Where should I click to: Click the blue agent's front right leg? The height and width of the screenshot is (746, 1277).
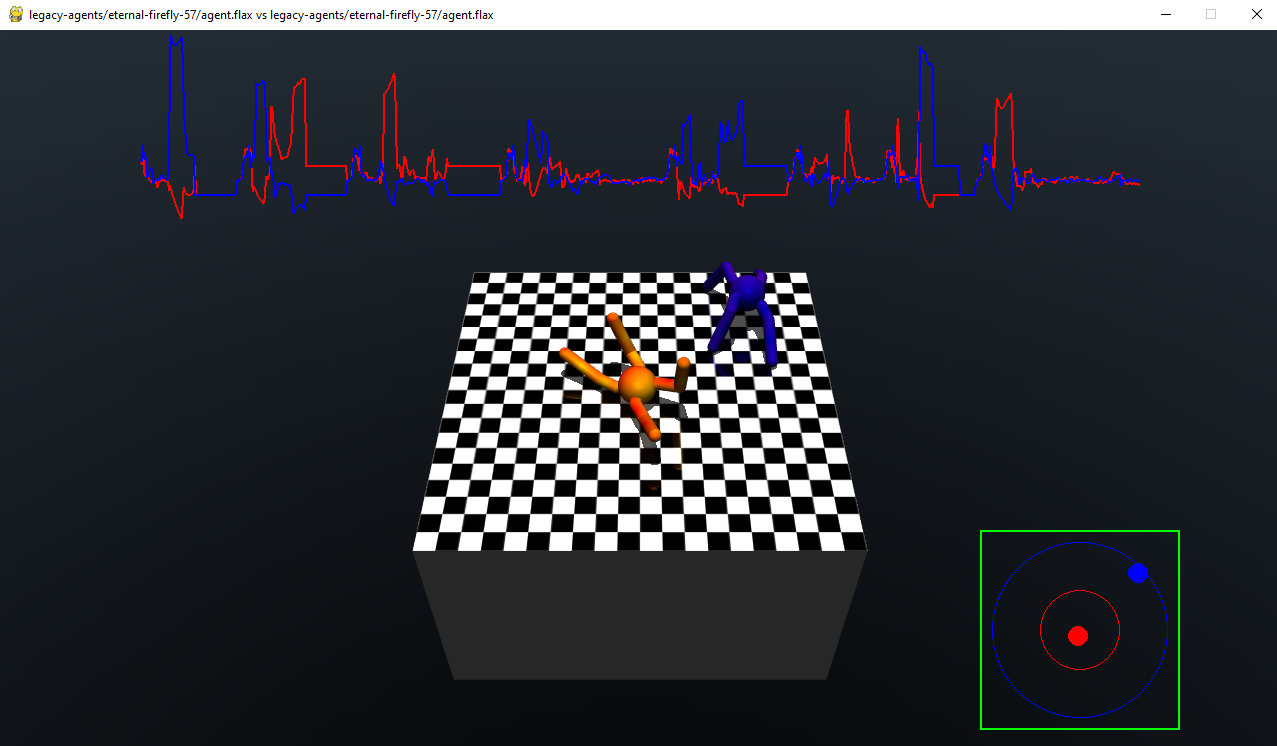[x=769, y=335]
